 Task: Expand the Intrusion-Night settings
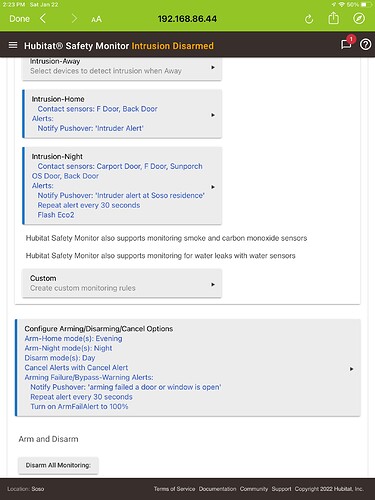122,186
